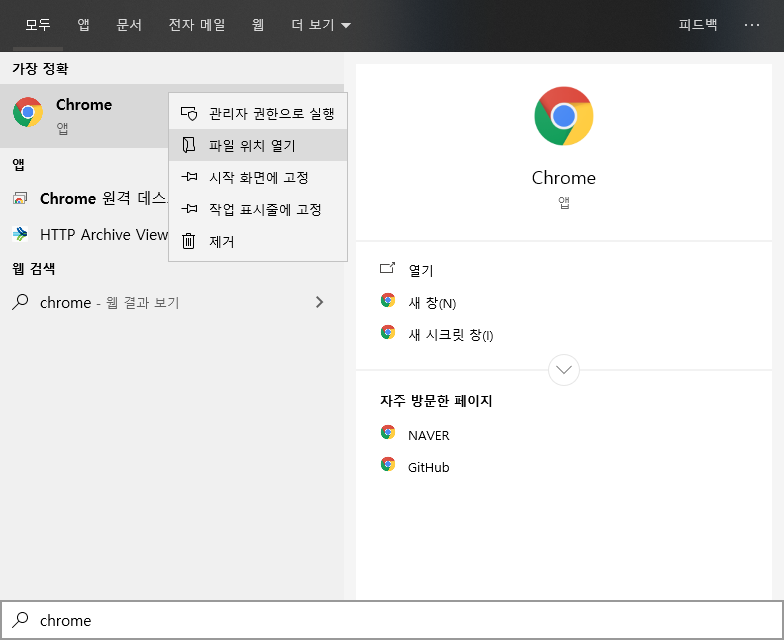Click the trash can icon by 제거
Viewport: 784px width, 640px height.
point(188,241)
